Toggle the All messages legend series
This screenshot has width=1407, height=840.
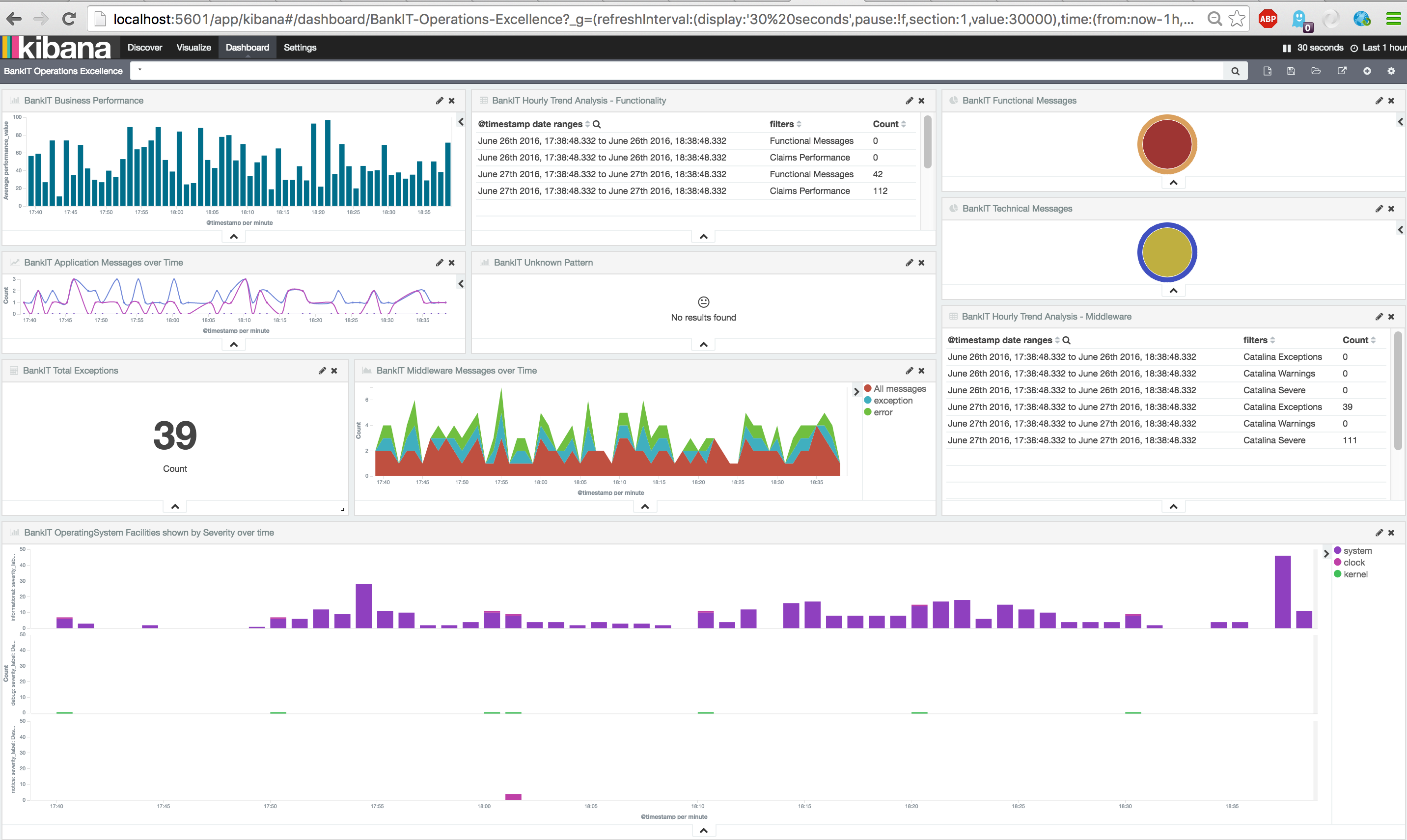895,389
